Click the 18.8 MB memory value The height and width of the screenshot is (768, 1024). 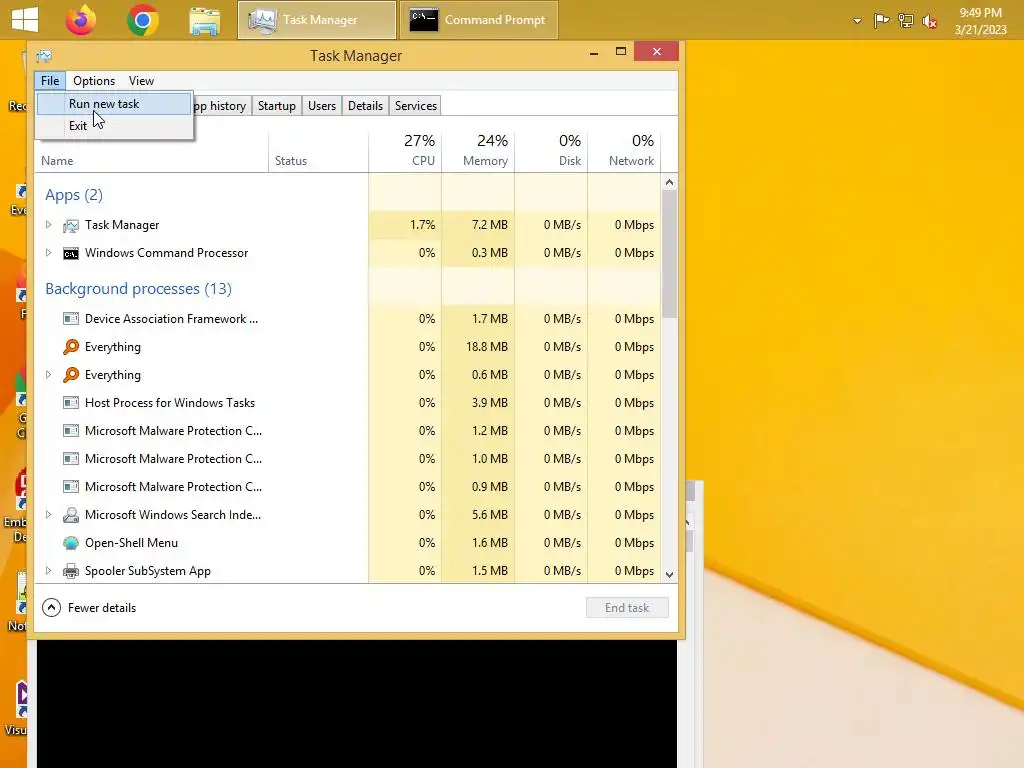tap(487, 347)
